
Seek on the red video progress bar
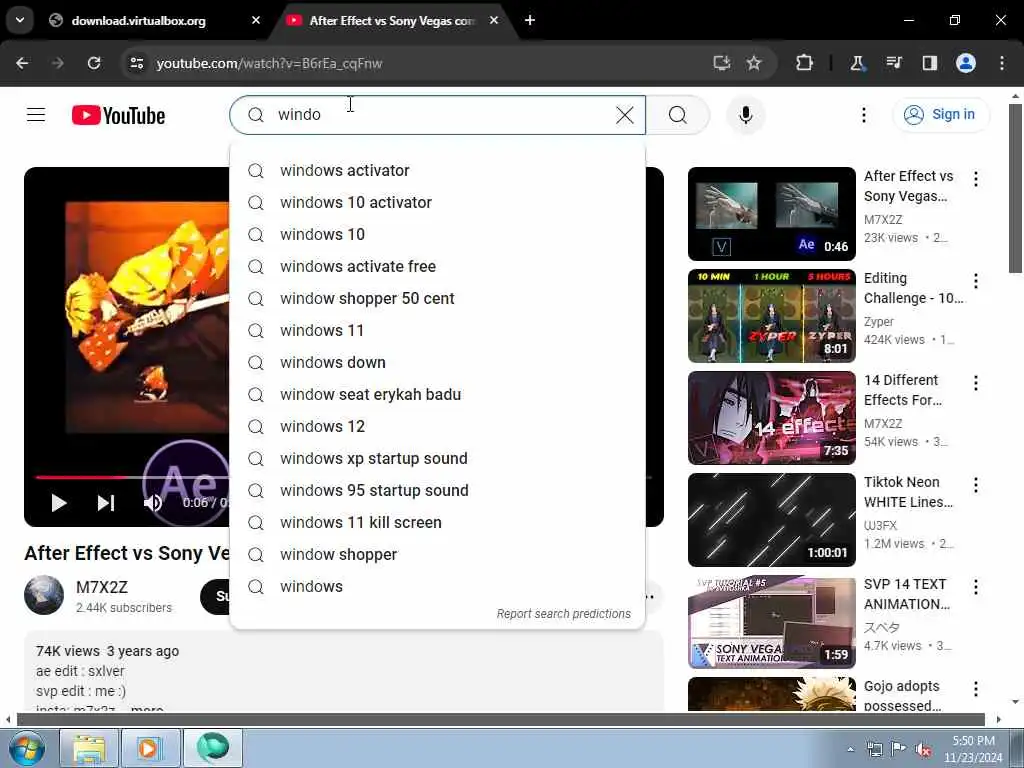(78, 477)
